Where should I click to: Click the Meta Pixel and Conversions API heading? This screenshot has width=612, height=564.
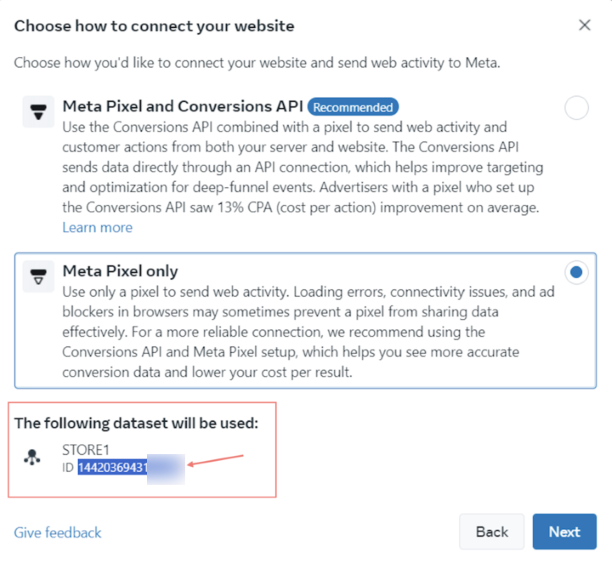[x=181, y=106]
